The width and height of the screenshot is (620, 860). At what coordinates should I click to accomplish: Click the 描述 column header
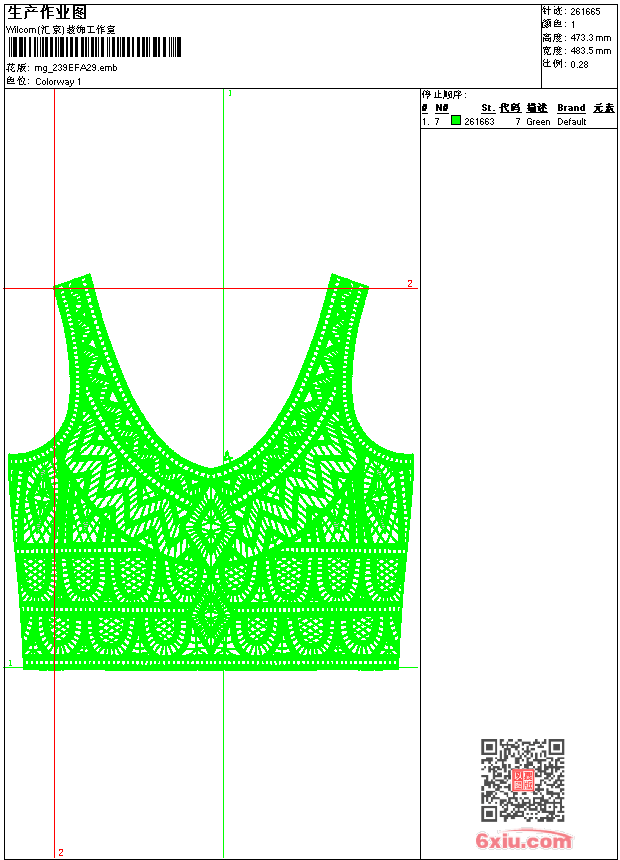point(537,108)
